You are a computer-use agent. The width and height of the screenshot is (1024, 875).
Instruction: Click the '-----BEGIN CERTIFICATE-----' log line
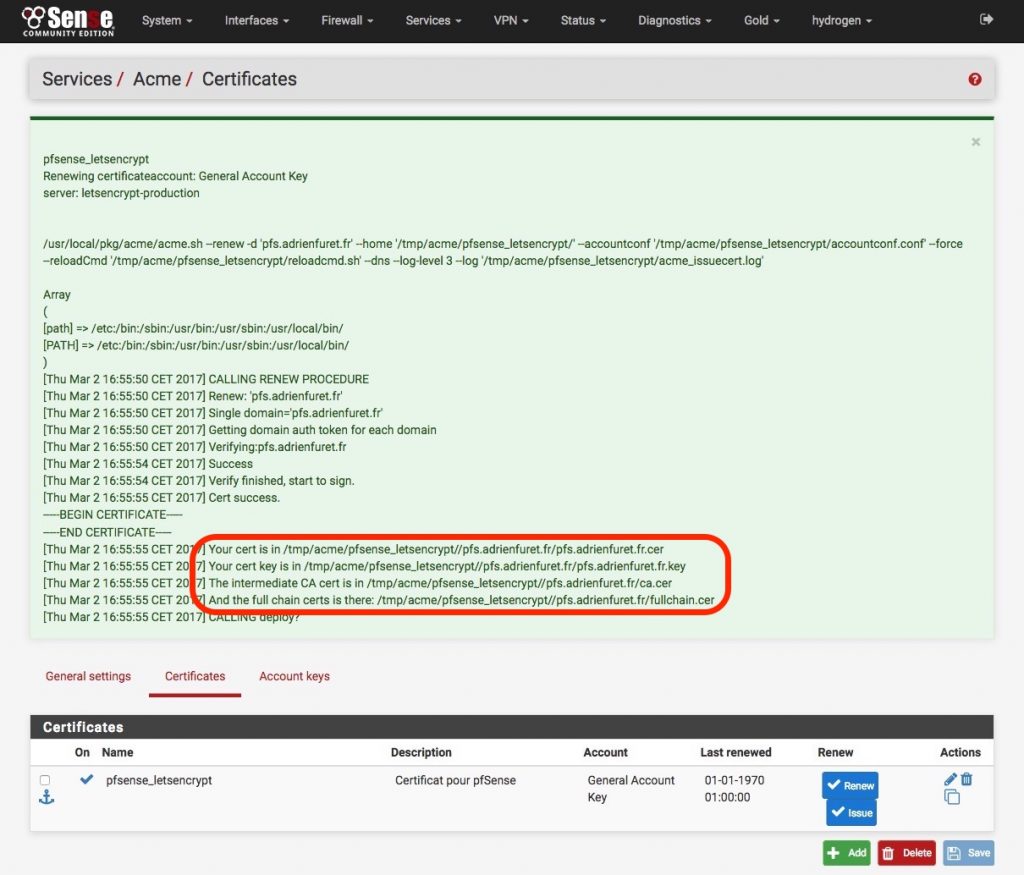[x=112, y=515]
